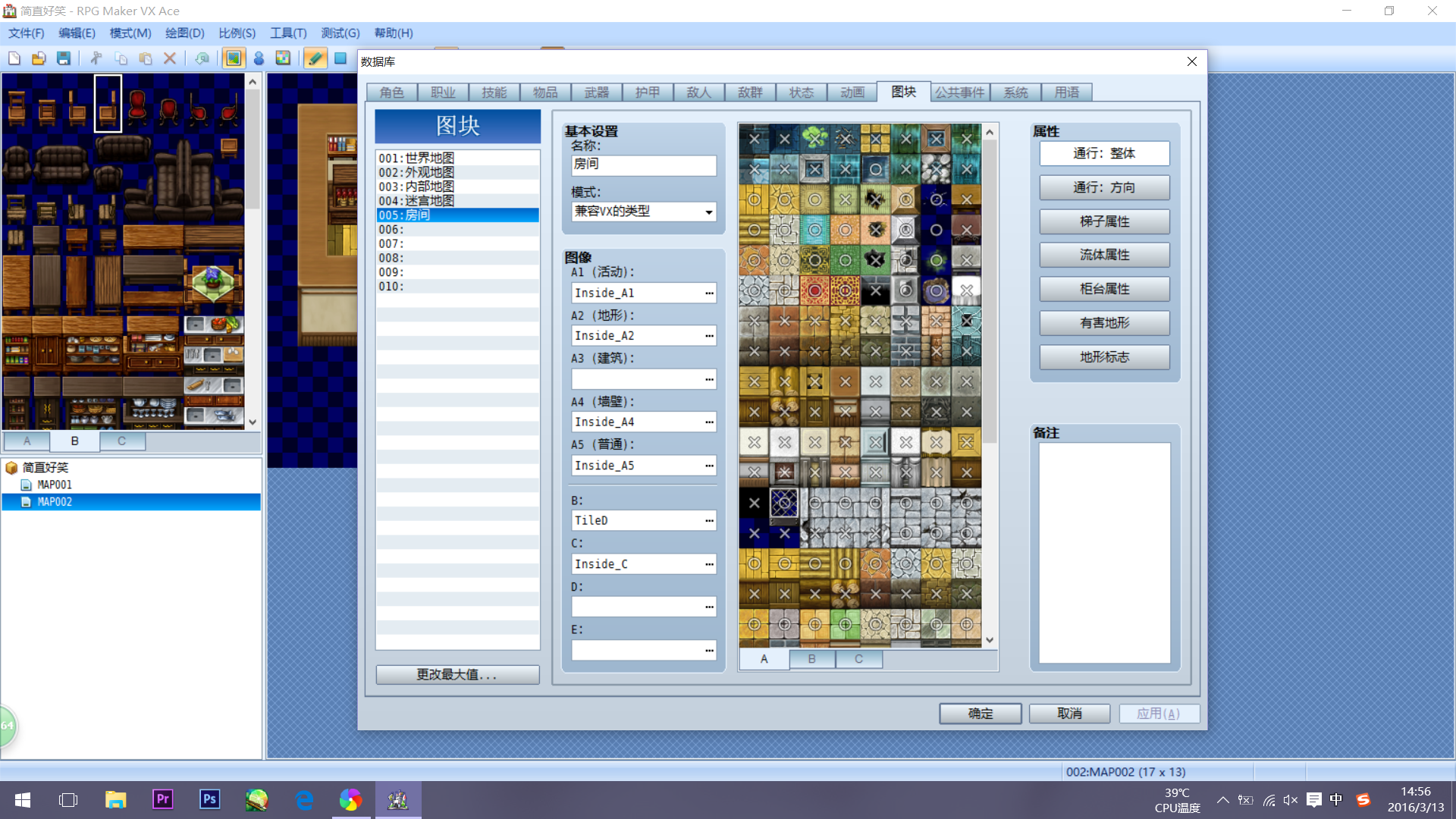1456x819 pixels.
Task: Open the 模式 mode dropdown
Action: click(x=643, y=212)
